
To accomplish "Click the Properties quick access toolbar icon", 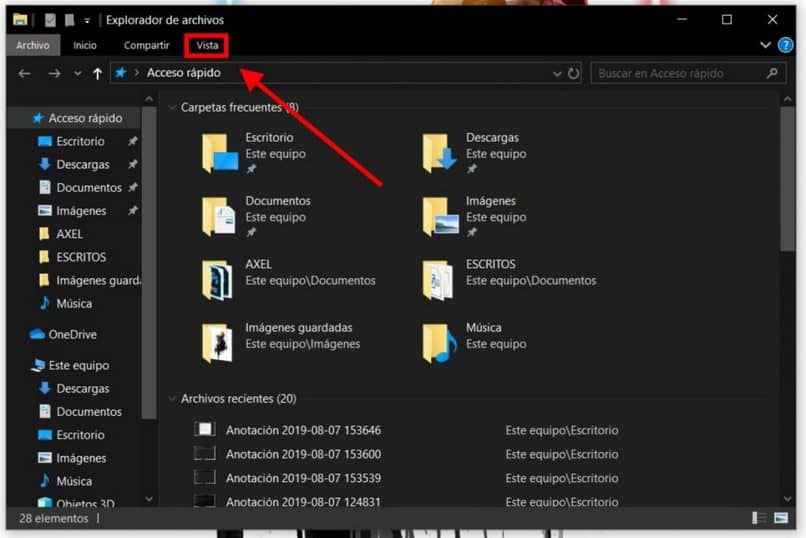I will 50,20.
